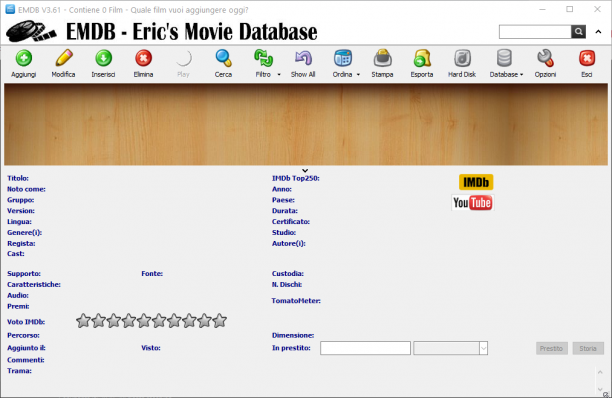This screenshot has height=398, width=612.
Task: Click the EMDB app icon in the title bar
Action: pyautogui.click(x=10, y=9)
